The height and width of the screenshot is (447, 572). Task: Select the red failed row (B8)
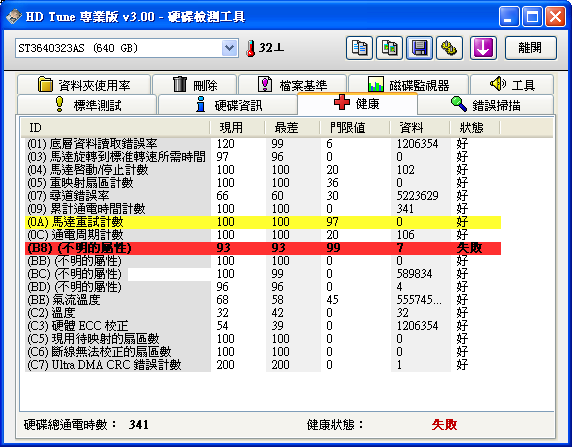coord(263,248)
